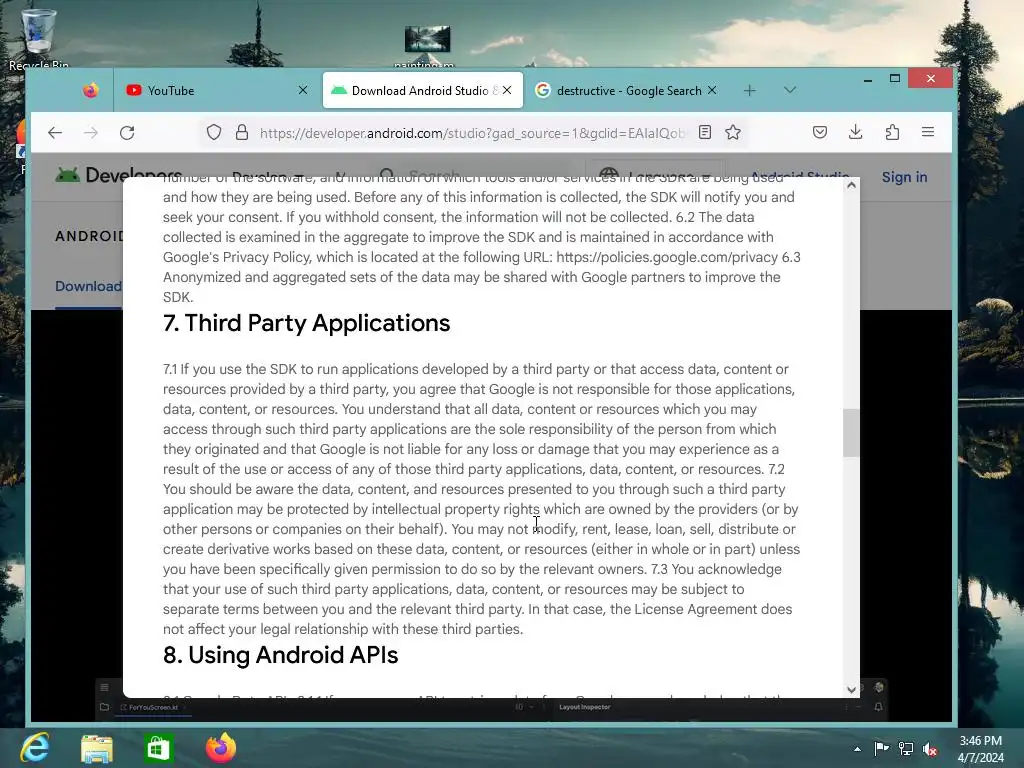
Task: Open File Explorer from the taskbar
Action: pos(97,748)
